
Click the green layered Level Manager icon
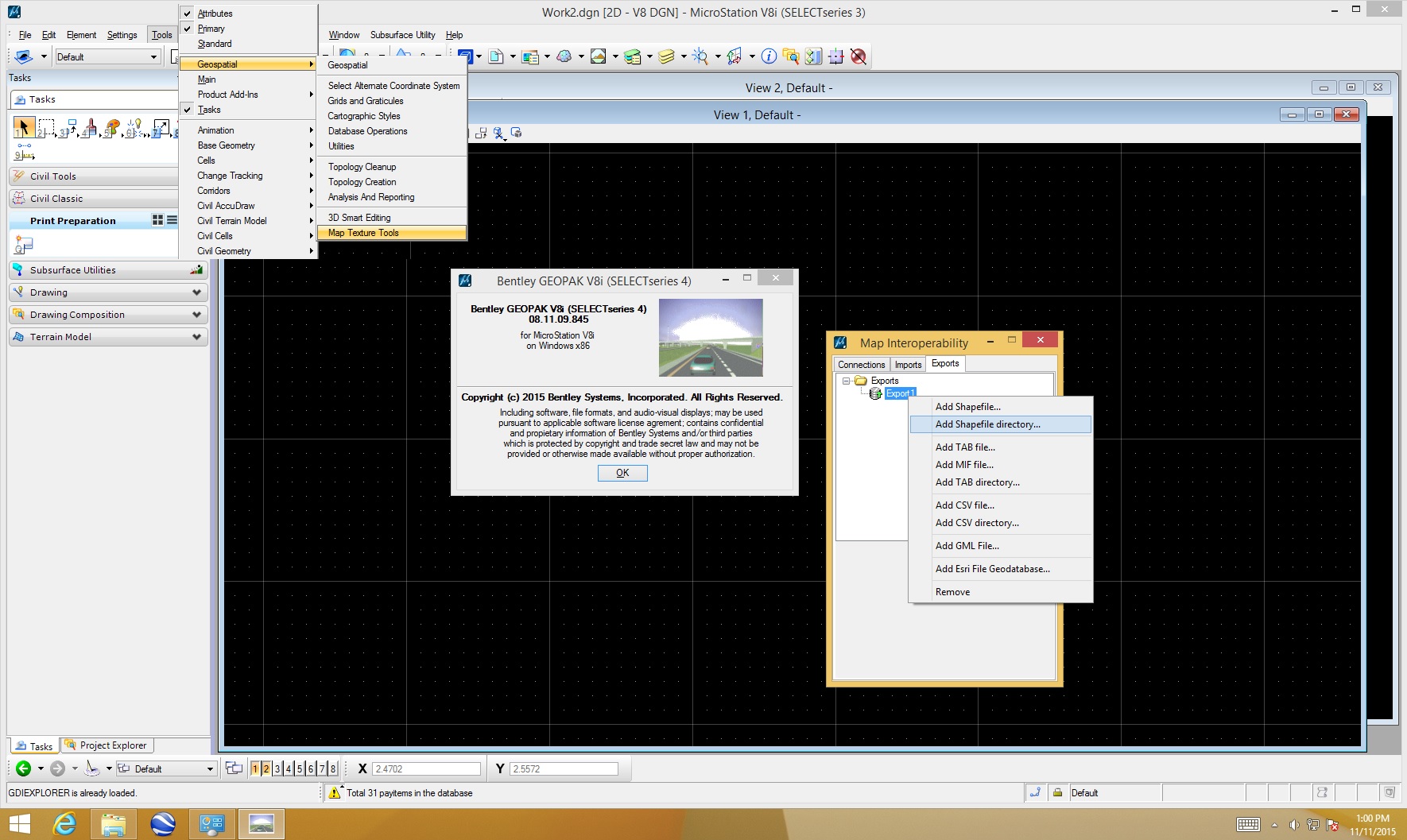(633, 56)
